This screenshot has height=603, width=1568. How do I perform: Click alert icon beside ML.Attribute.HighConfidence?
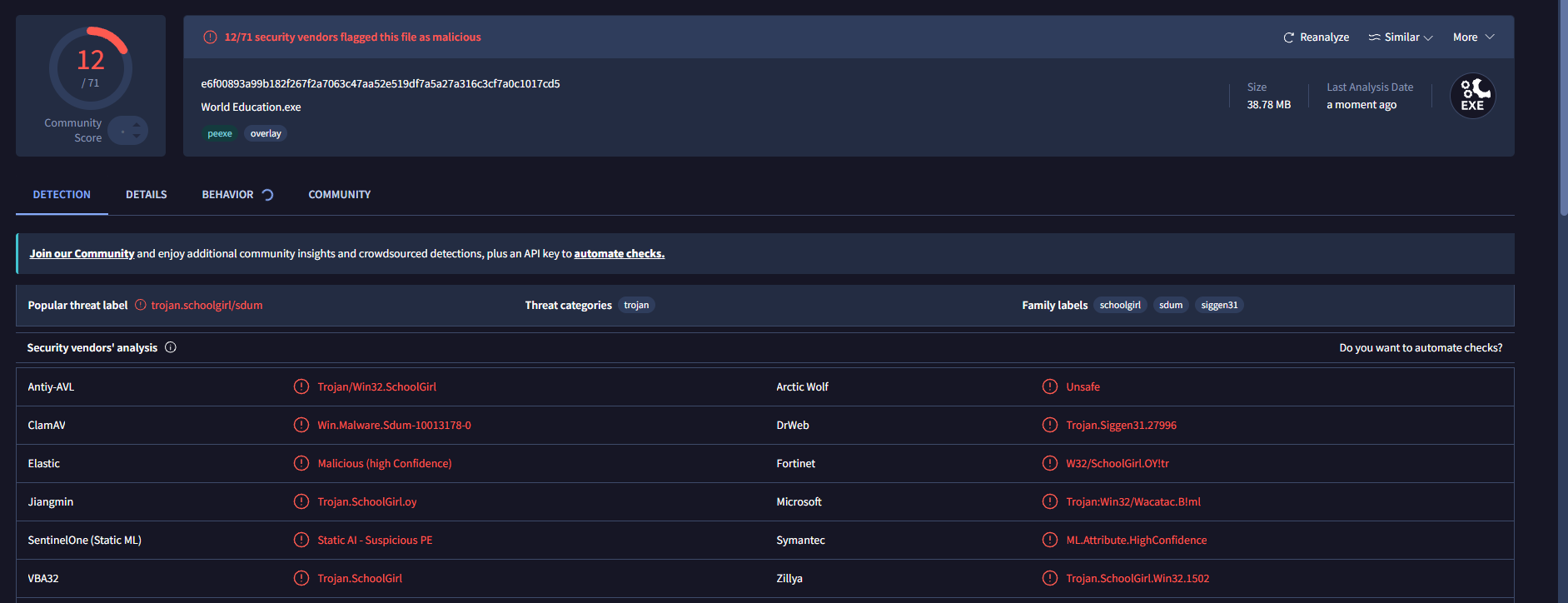pyautogui.click(x=1050, y=540)
